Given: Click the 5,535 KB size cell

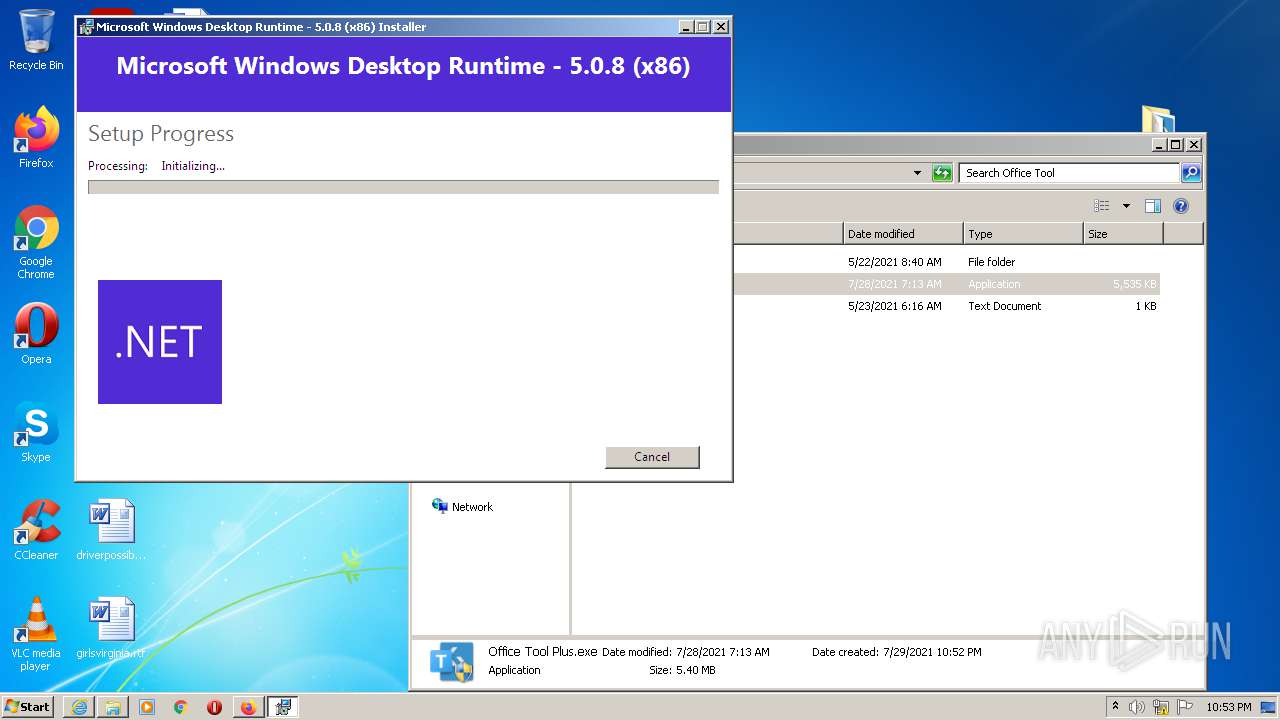Looking at the screenshot, I should click(1134, 284).
